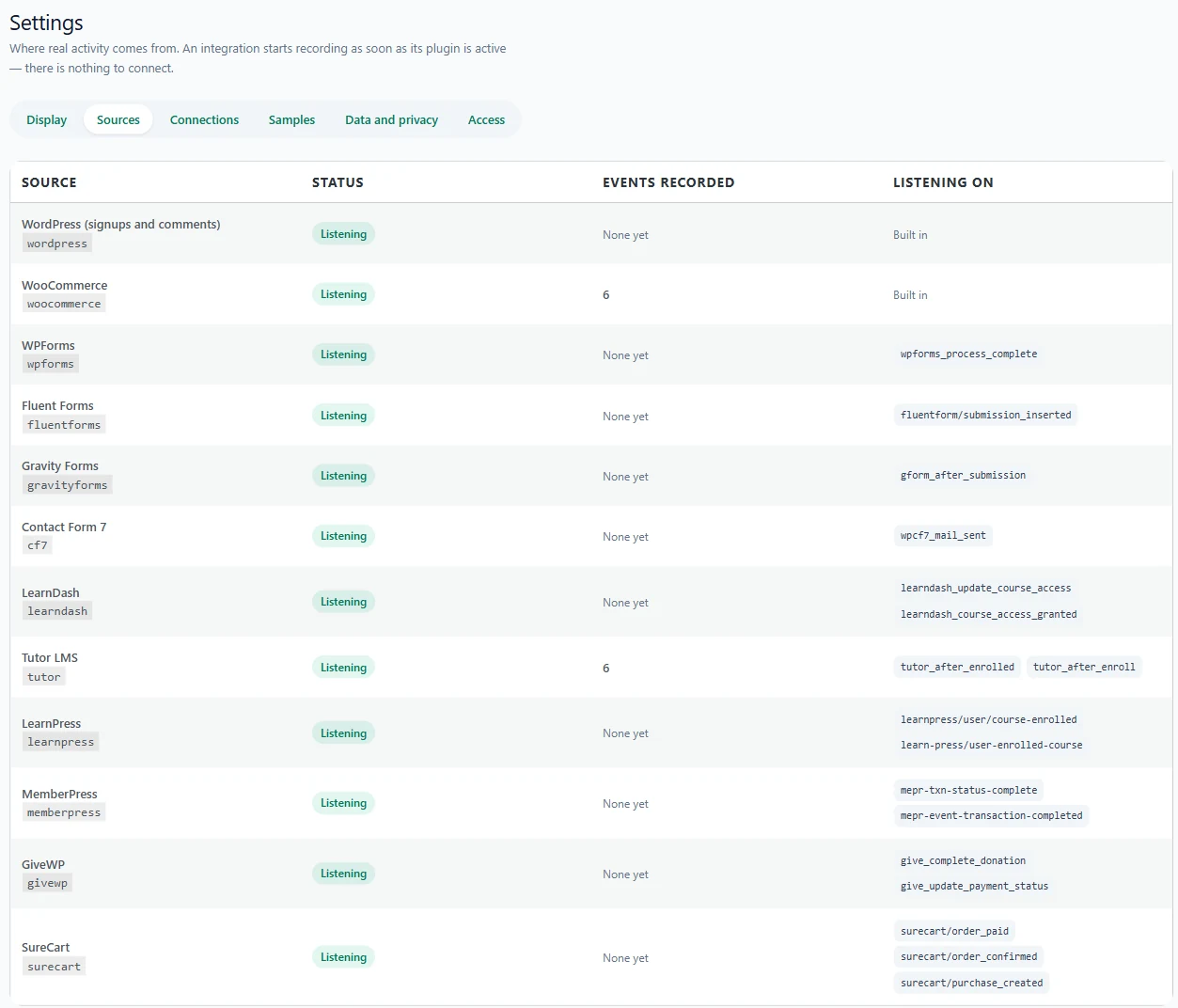Click the fluentform/submission_inserted hook

click(985, 415)
